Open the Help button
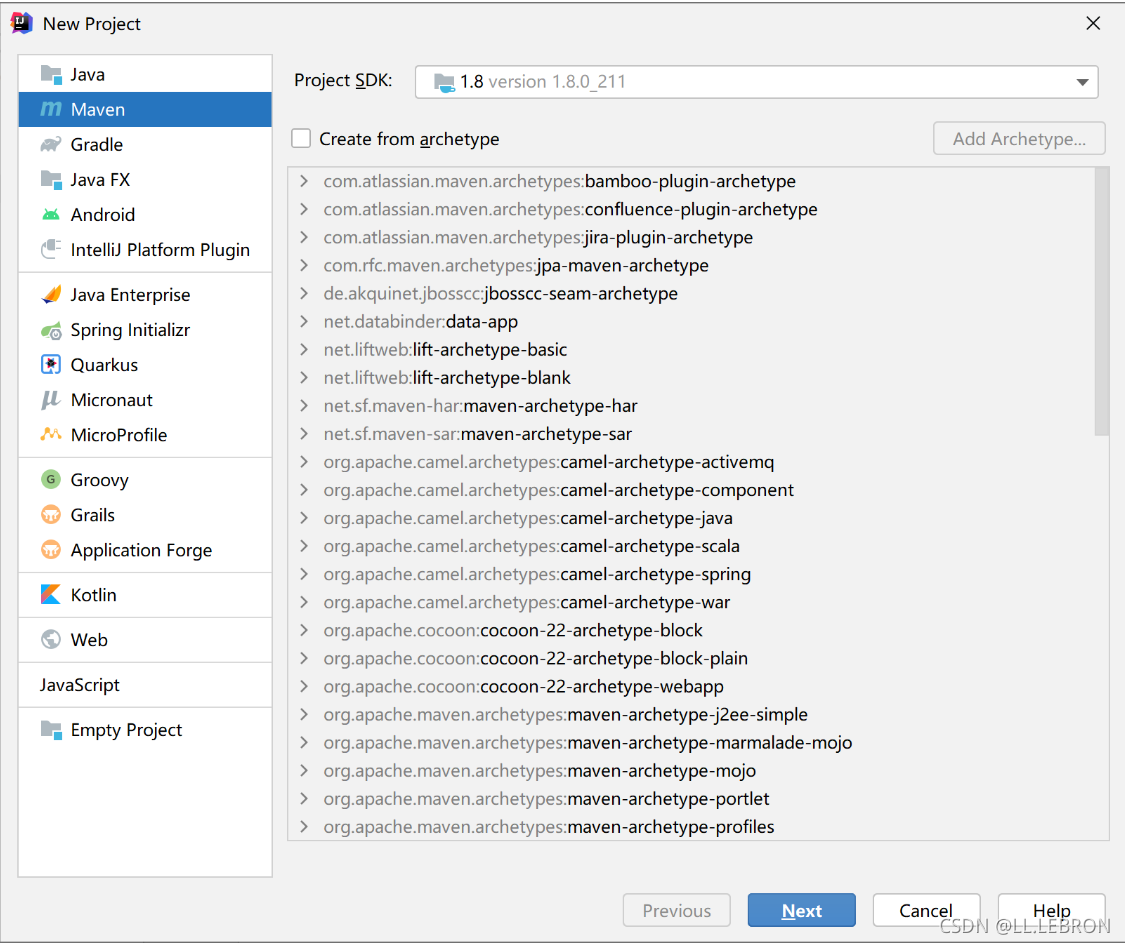 (x=1051, y=910)
